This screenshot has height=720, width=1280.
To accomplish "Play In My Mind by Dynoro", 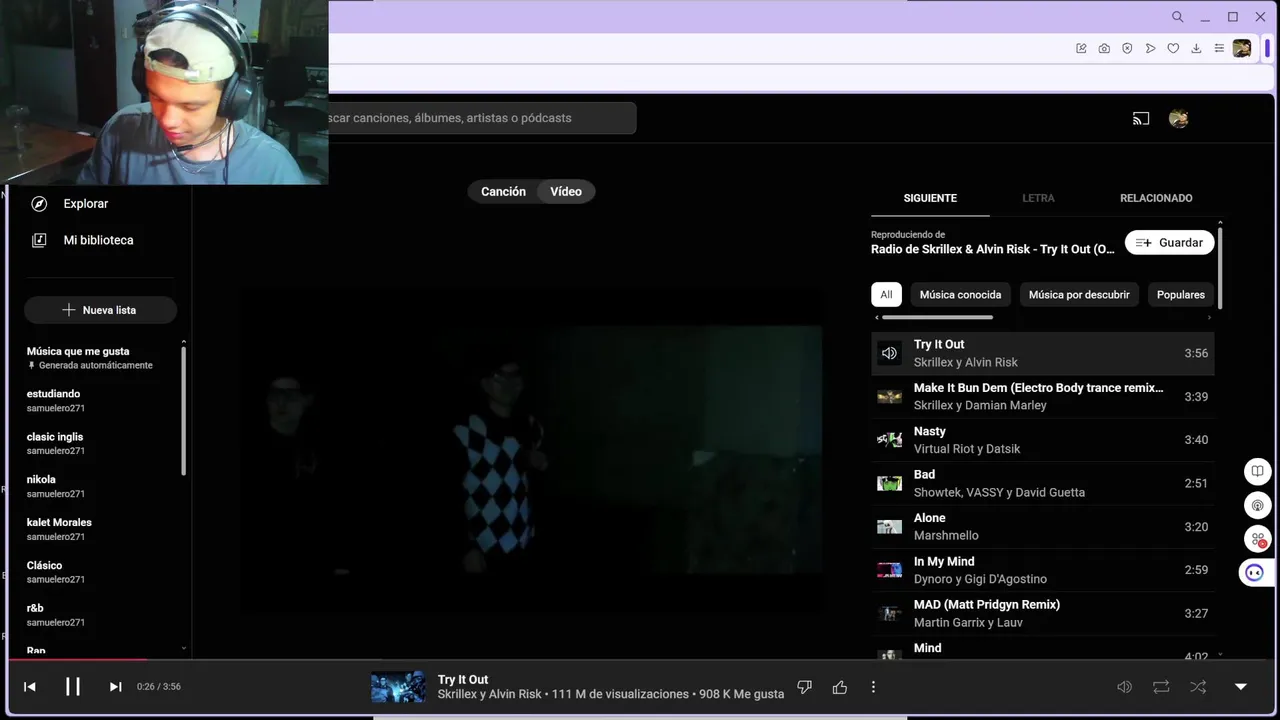I will (1043, 570).
